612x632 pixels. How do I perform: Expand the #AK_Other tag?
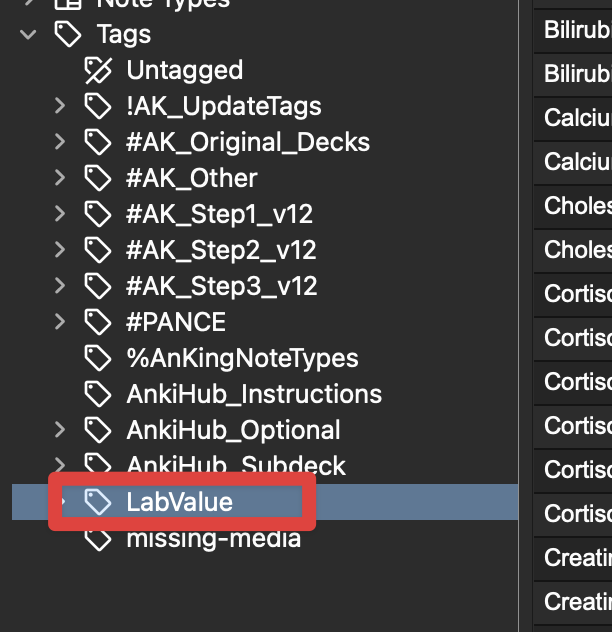point(60,178)
